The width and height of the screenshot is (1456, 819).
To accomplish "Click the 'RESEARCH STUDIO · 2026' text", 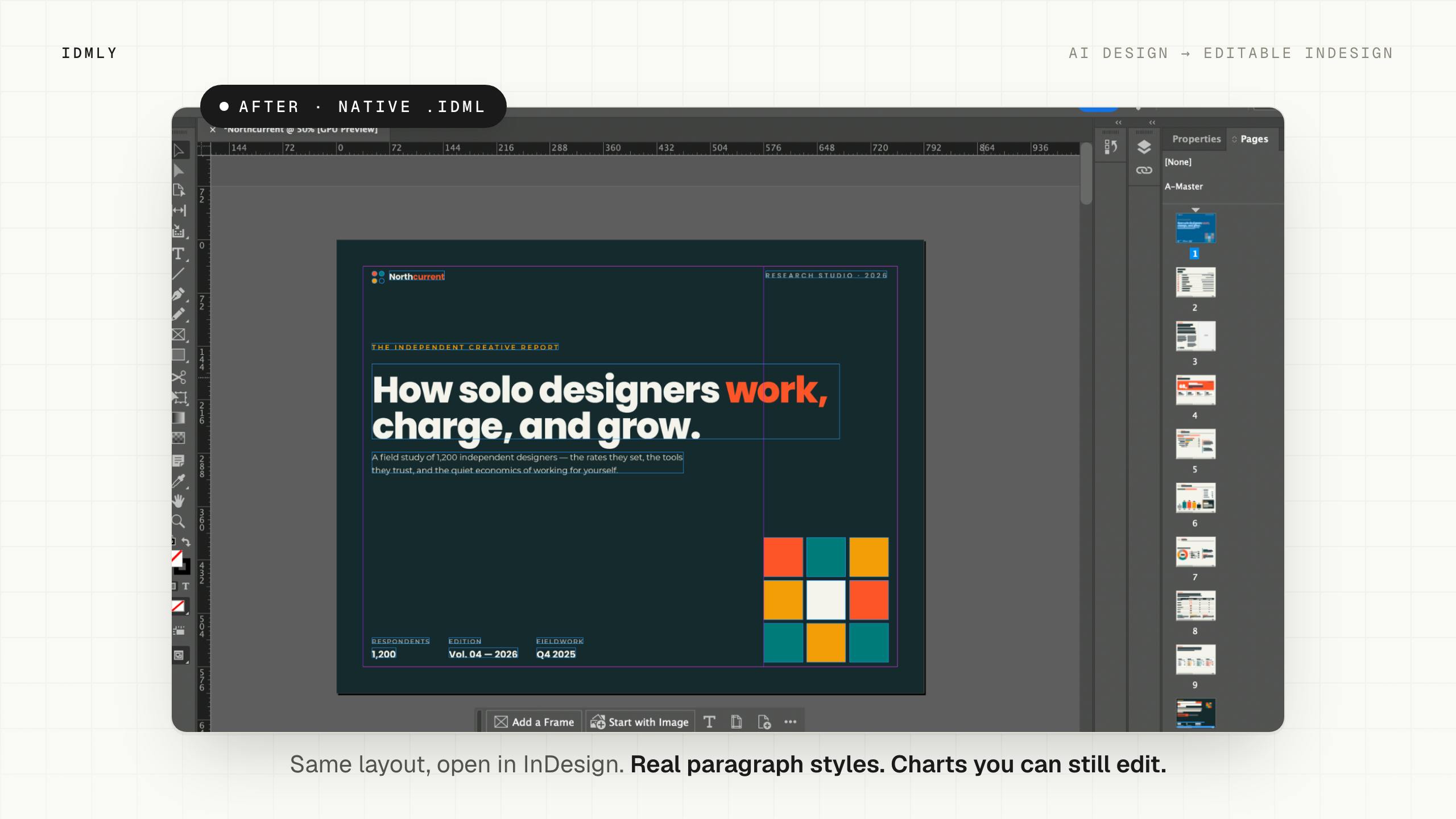I will point(826,275).
